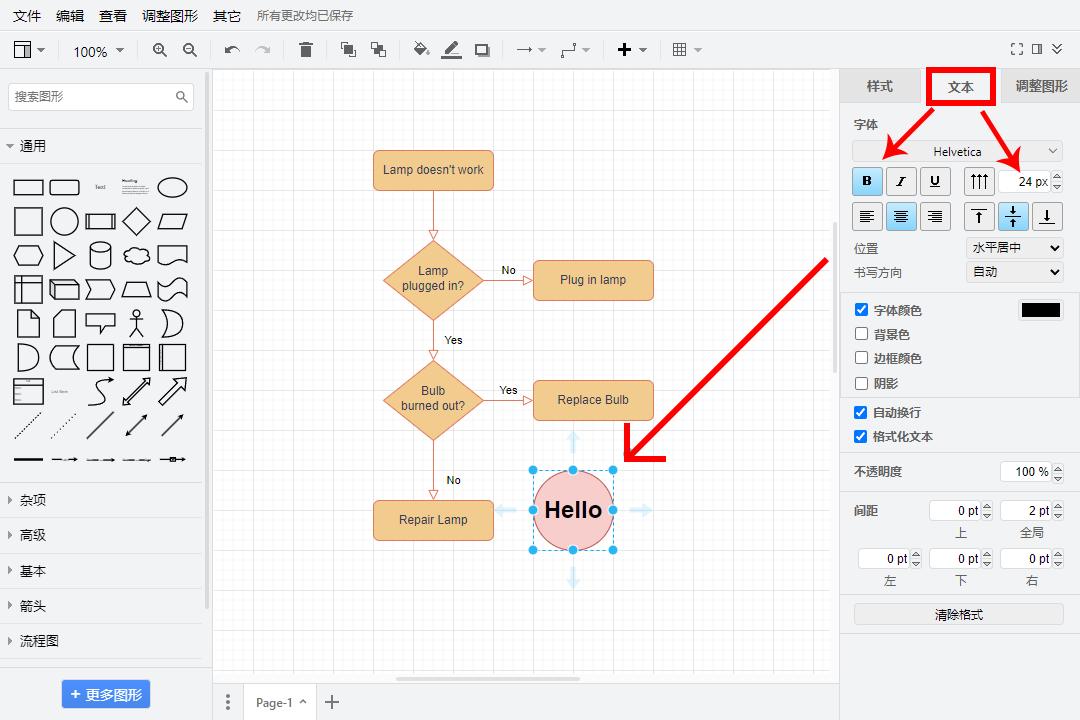
Task: Enable the 阴影 checkbox
Action: pyautogui.click(x=861, y=383)
